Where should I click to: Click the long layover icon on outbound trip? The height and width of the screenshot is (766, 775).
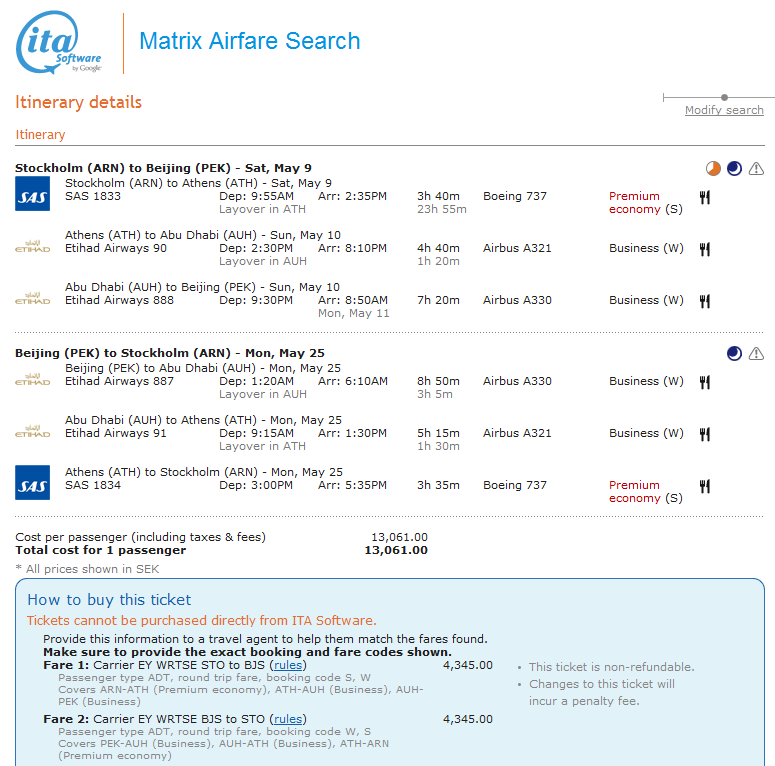[x=713, y=169]
